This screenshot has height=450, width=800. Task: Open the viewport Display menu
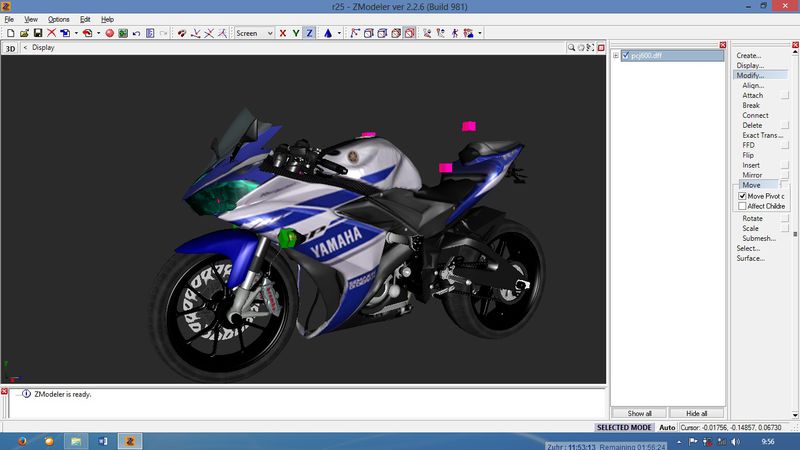[43, 47]
